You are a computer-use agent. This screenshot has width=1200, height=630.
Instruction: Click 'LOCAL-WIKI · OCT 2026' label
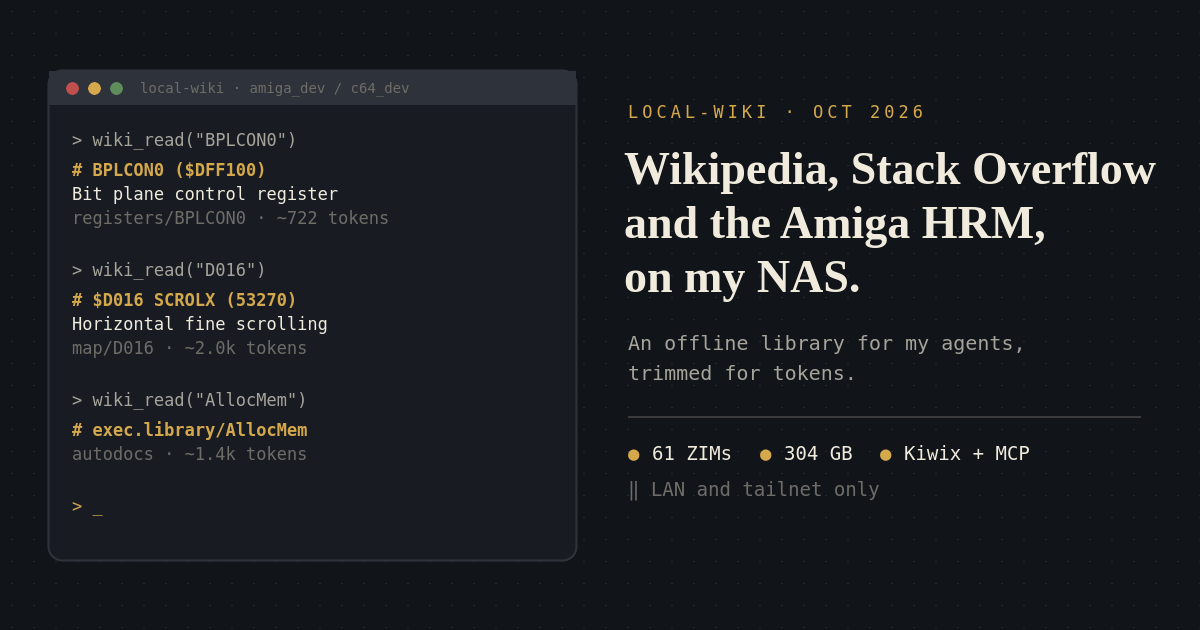point(777,112)
